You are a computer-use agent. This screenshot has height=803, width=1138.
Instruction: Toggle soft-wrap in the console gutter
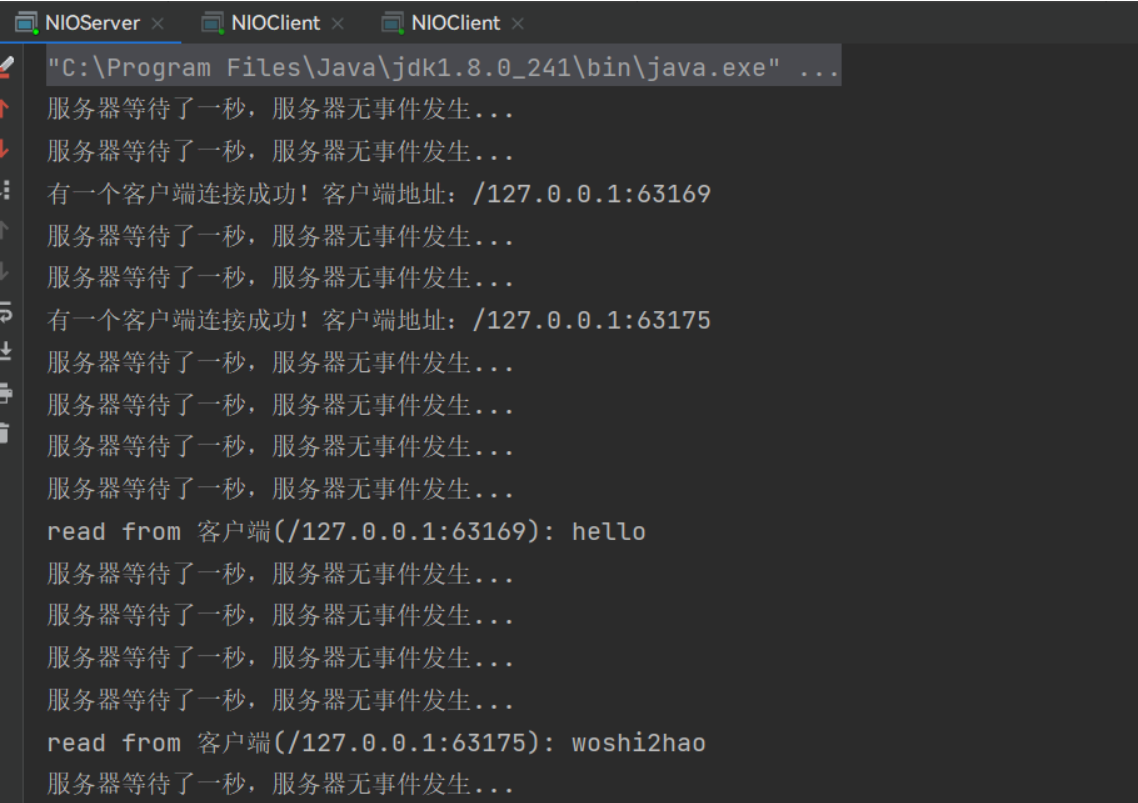click(x=5, y=313)
